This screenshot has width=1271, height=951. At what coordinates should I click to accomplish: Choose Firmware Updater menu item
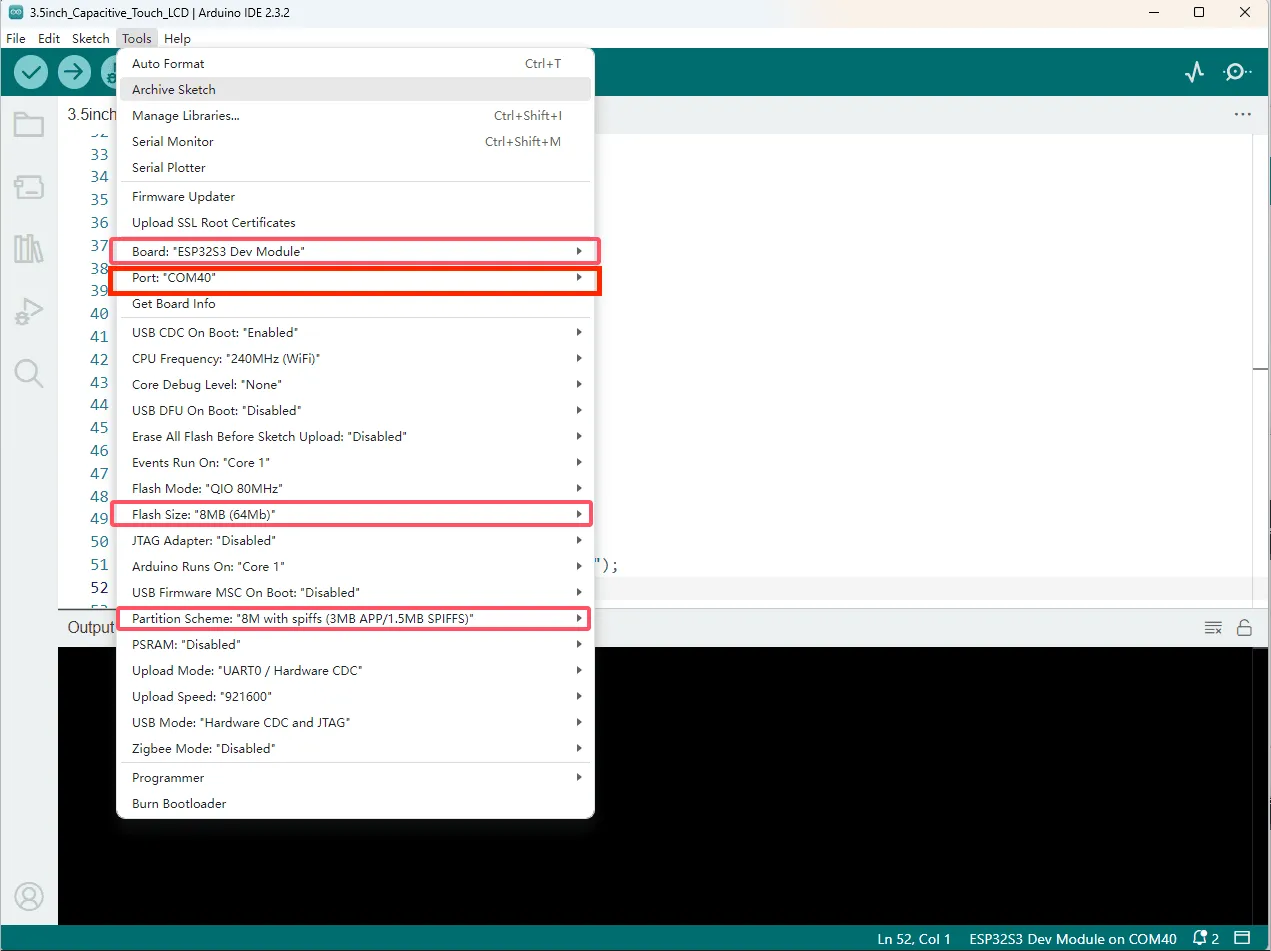point(356,196)
